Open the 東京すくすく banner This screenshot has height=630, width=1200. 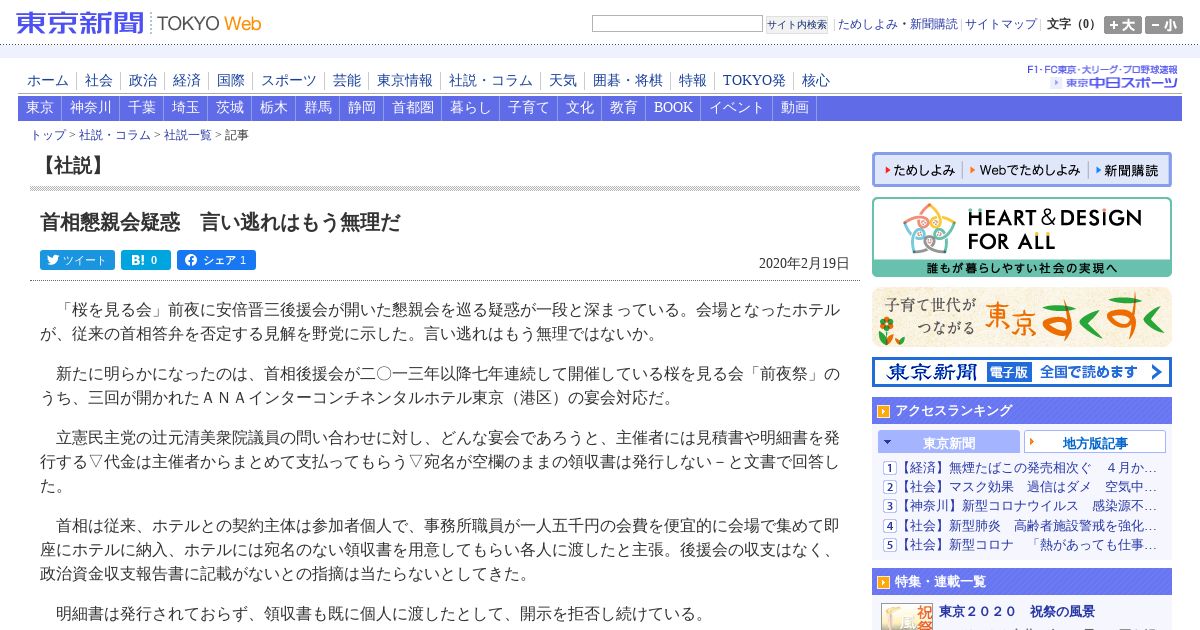pyautogui.click(x=1021, y=317)
